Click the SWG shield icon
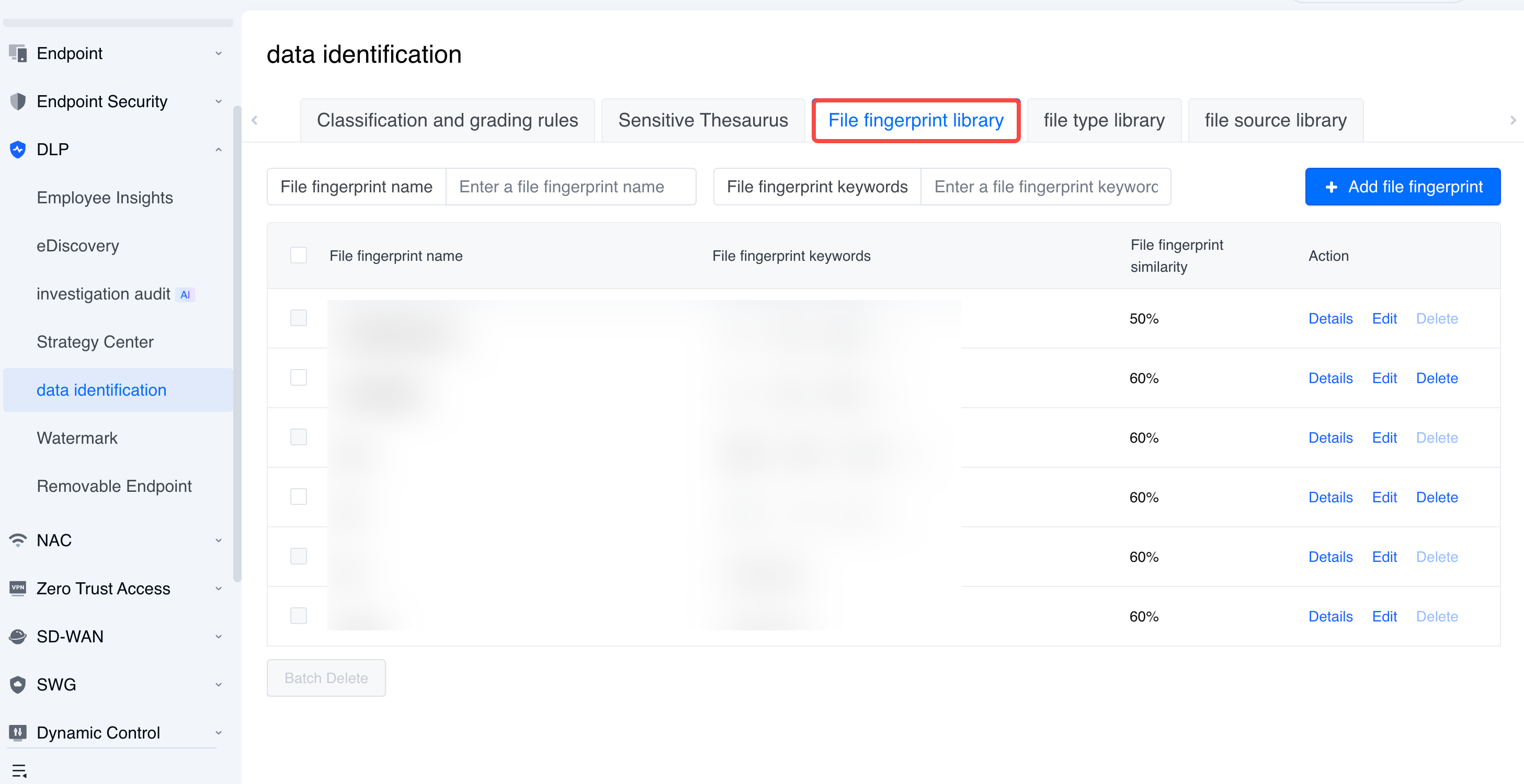This screenshot has width=1524, height=784. coord(18,685)
